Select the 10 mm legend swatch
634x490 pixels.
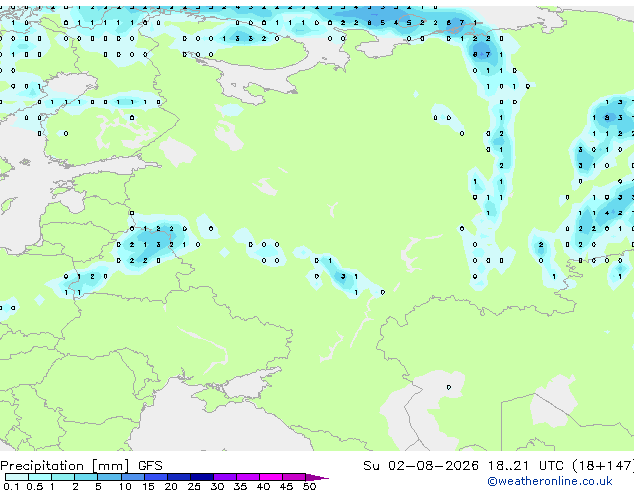tap(132, 477)
